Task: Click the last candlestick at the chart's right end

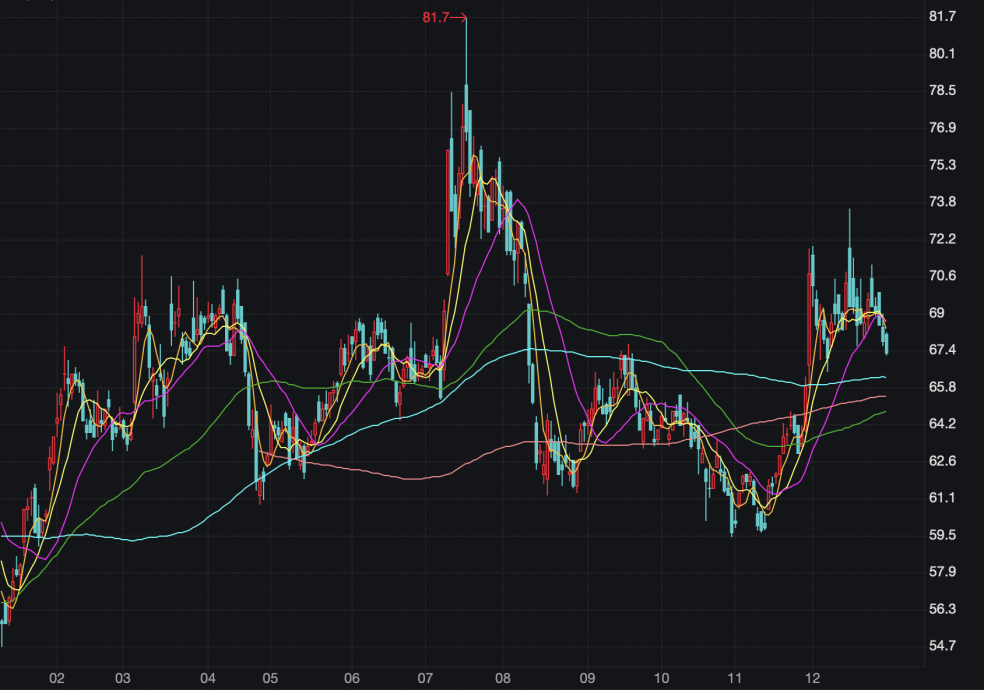Action: click(x=887, y=345)
